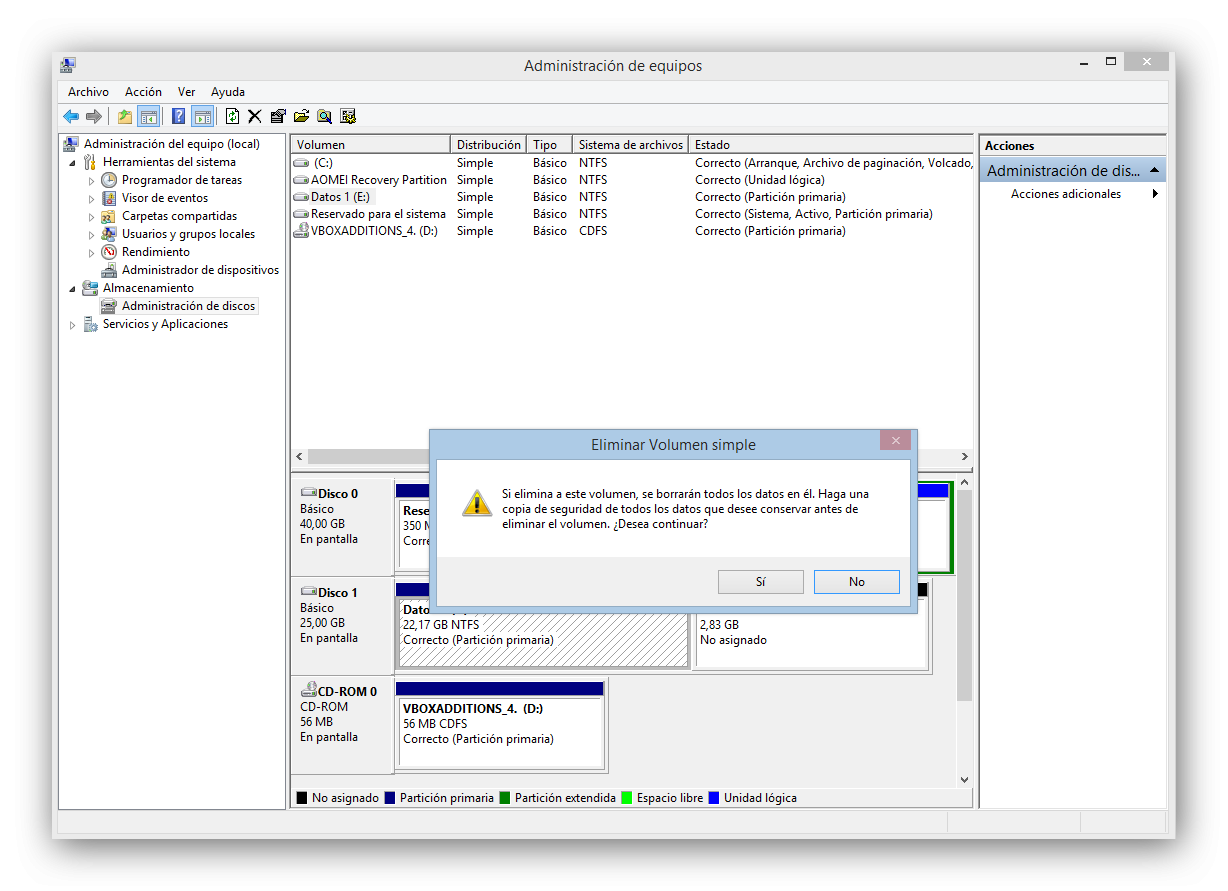
Task: Click the Disco 1 drive icon
Action: pyautogui.click(x=308, y=592)
